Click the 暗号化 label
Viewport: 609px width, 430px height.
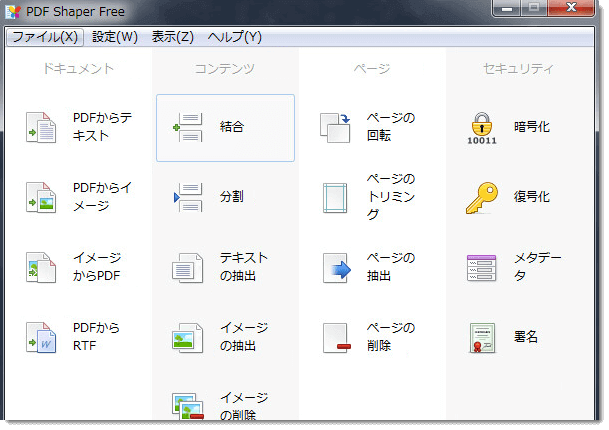[532, 127]
